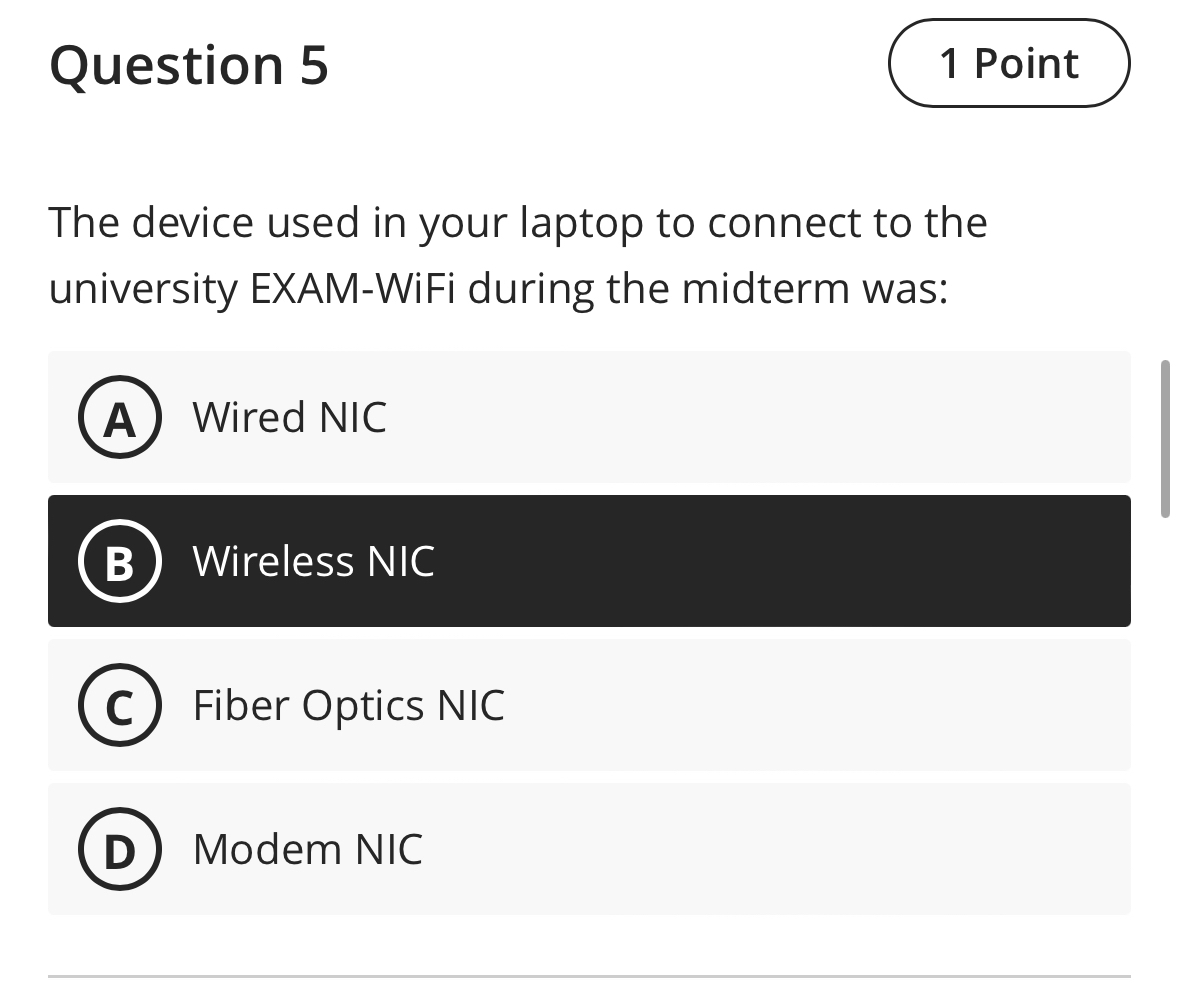
Task: Click the Question 5 heading
Action: 189,65
